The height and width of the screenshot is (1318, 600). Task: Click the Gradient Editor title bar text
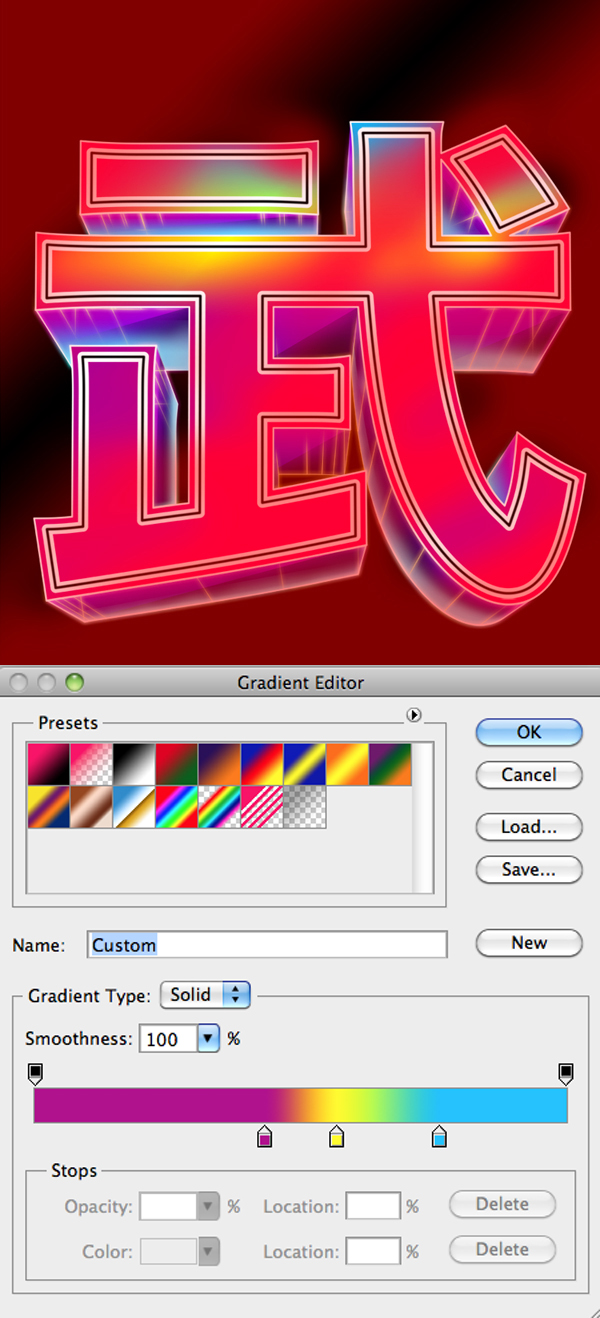[301, 683]
